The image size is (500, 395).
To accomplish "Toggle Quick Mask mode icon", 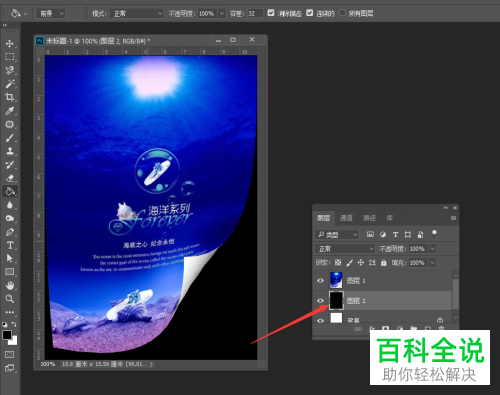I will coord(10,354).
